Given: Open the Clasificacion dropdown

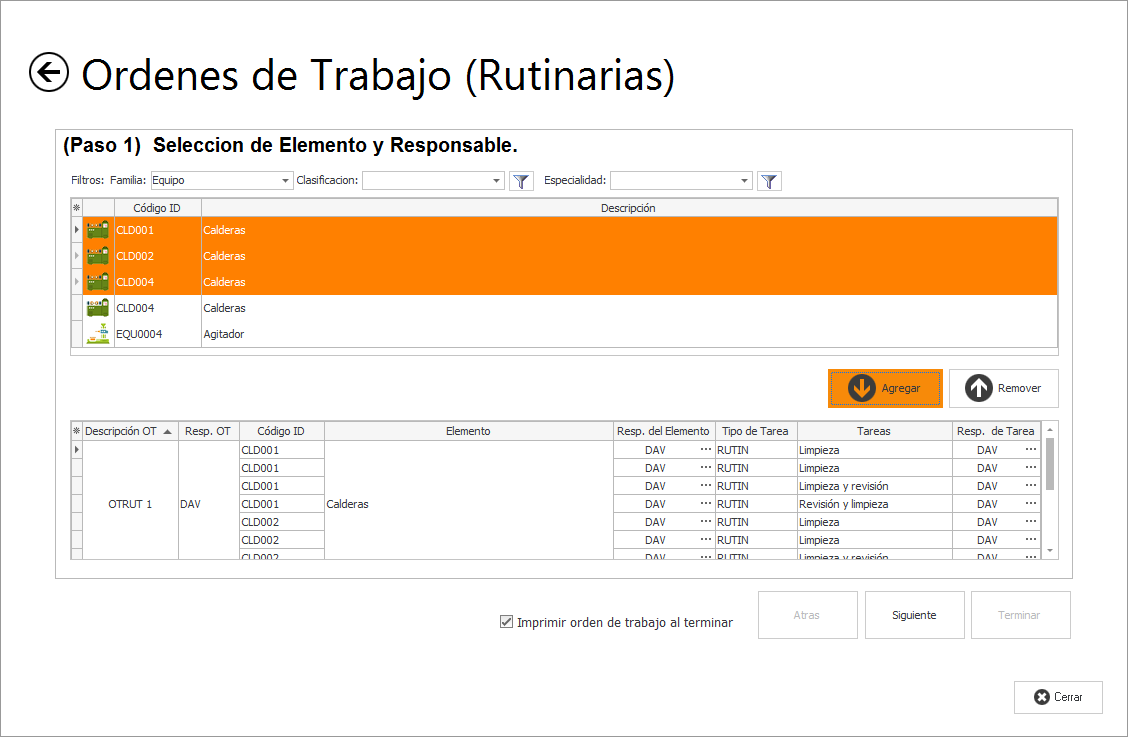Looking at the screenshot, I should click(497, 181).
